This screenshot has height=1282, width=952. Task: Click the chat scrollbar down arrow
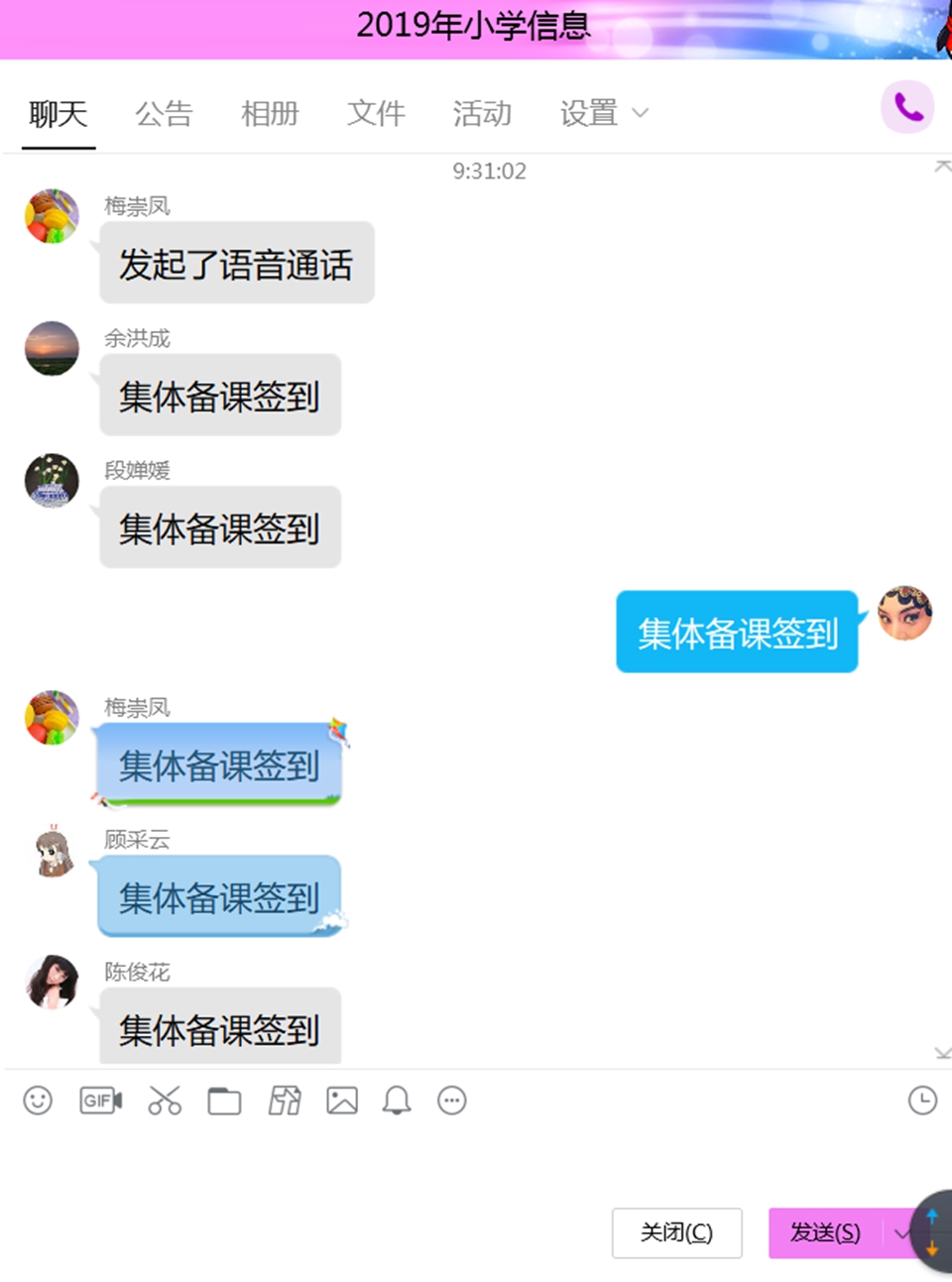(942, 1053)
